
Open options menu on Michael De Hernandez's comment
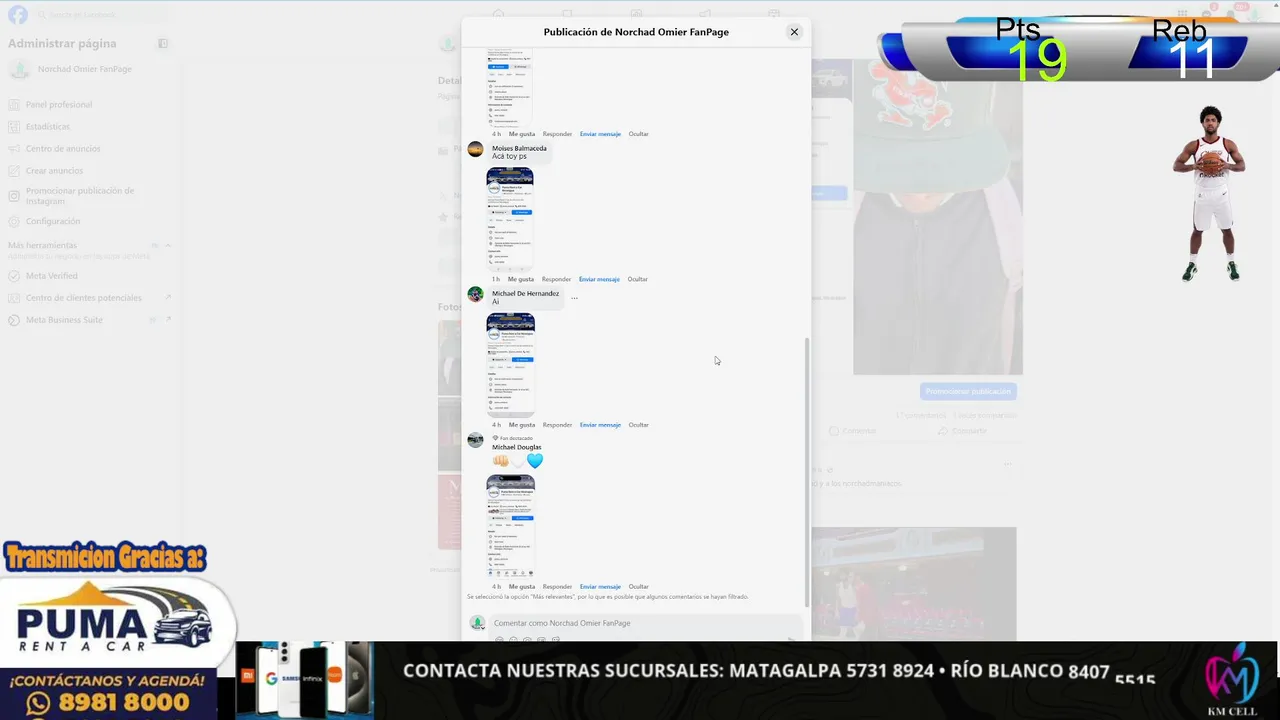click(x=574, y=298)
